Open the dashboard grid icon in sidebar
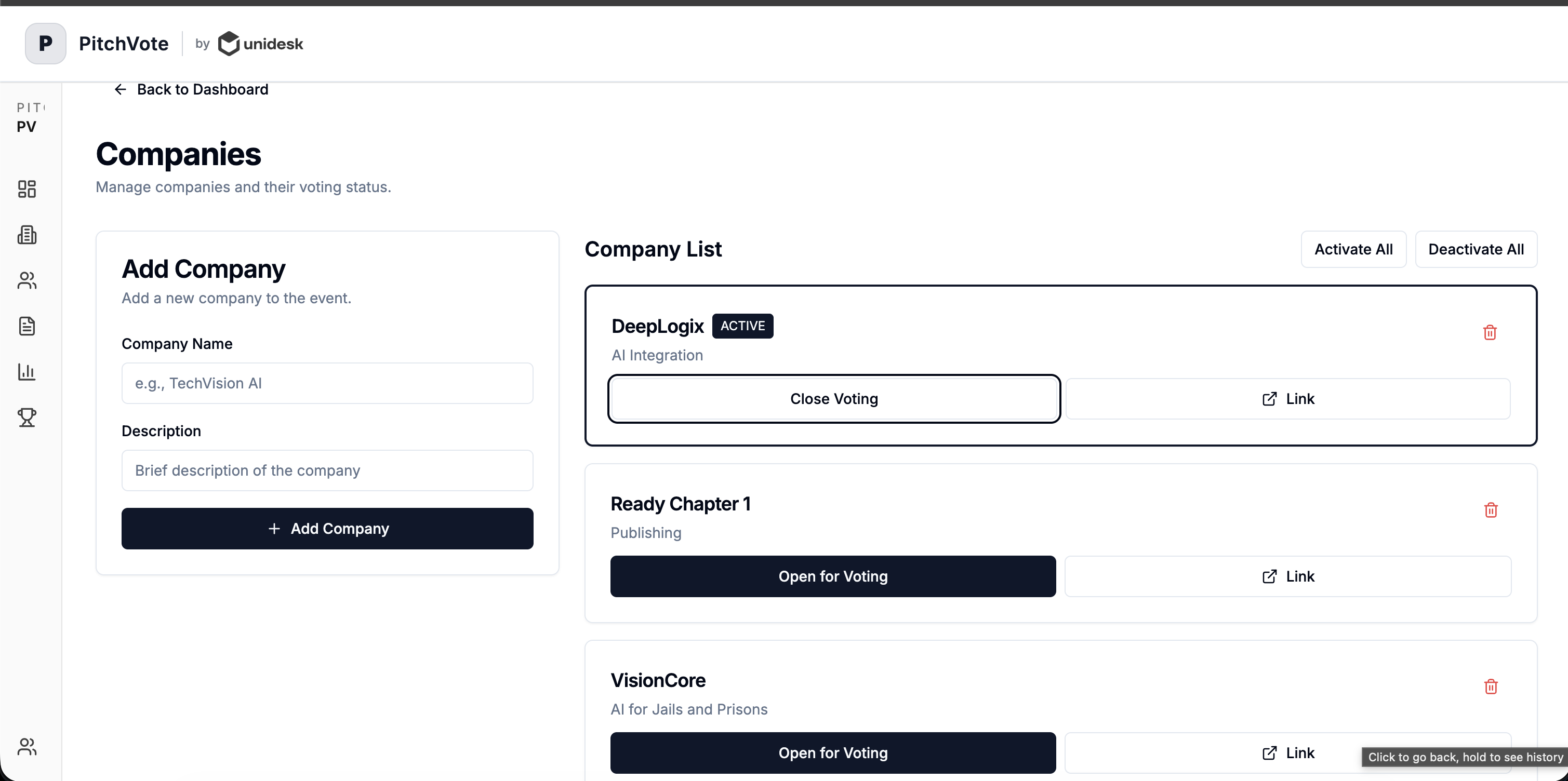The width and height of the screenshot is (1568, 781). click(27, 189)
